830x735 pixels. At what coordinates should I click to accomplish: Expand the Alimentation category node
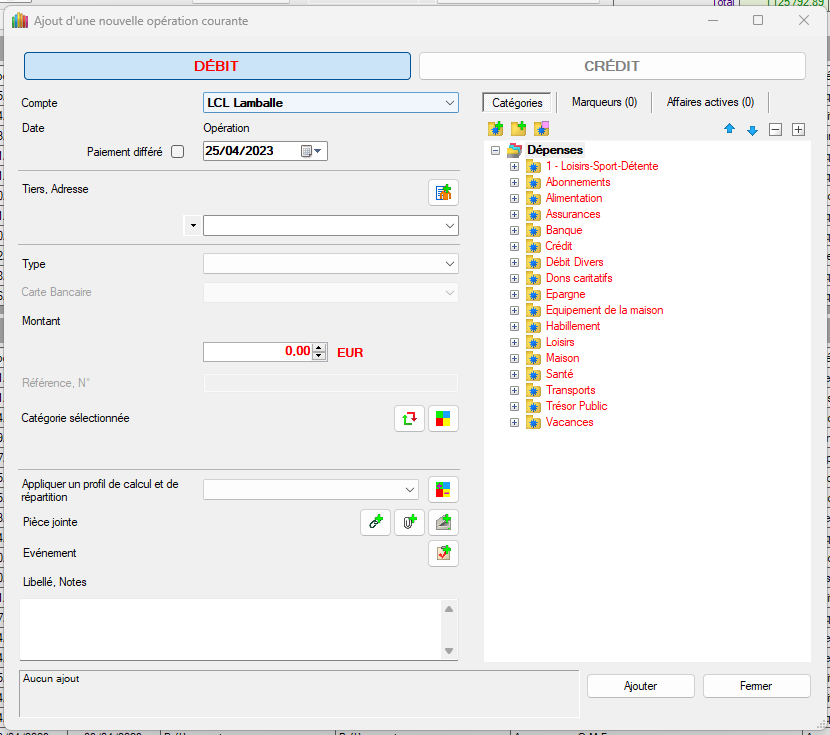(x=514, y=198)
